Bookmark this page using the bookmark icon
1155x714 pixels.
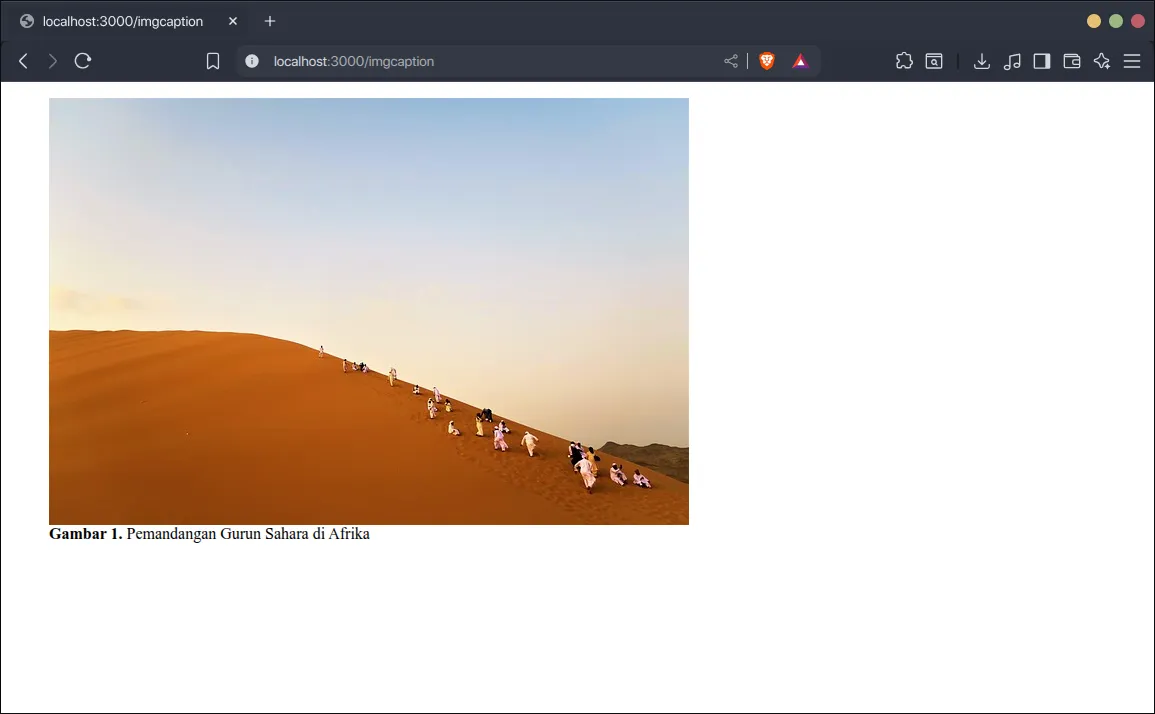point(212,61)
